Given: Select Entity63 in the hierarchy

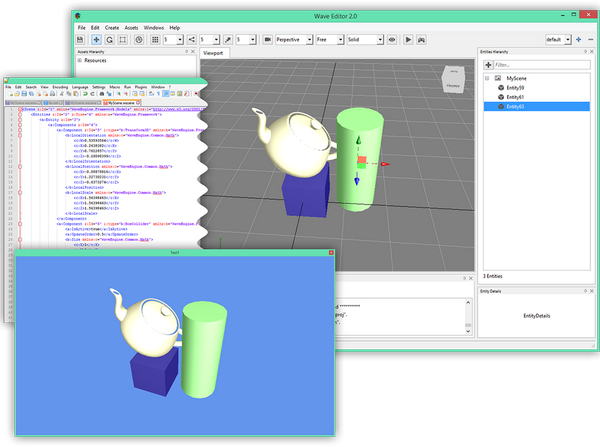Looking at the screenshot, I should pyautogui.click(x=536, y=106).
